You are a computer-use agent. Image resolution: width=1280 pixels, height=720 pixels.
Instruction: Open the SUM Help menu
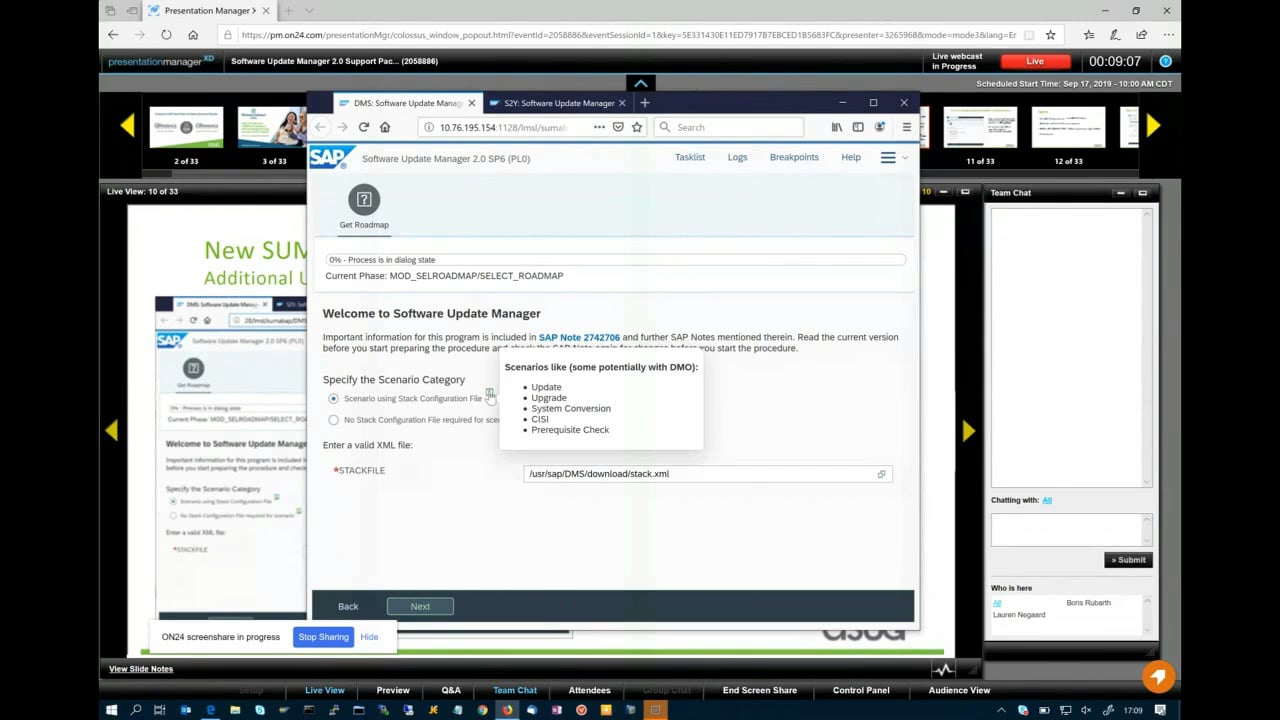coord(851,157)
